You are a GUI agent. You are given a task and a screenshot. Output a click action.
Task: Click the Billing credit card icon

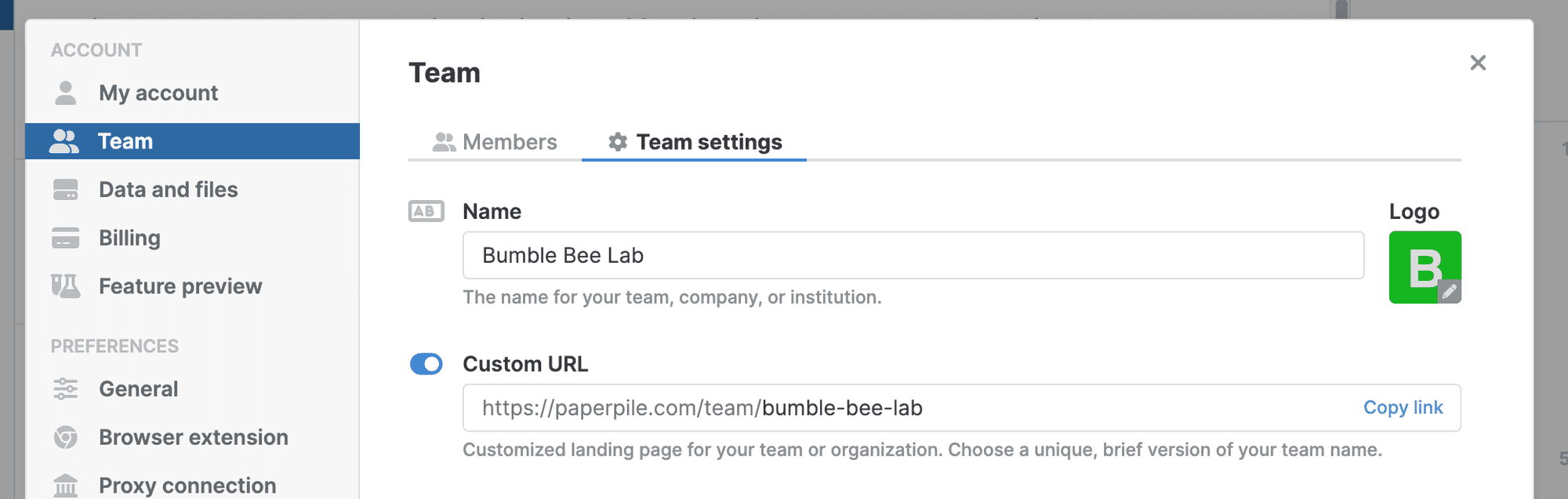click(x=66, y=238)
